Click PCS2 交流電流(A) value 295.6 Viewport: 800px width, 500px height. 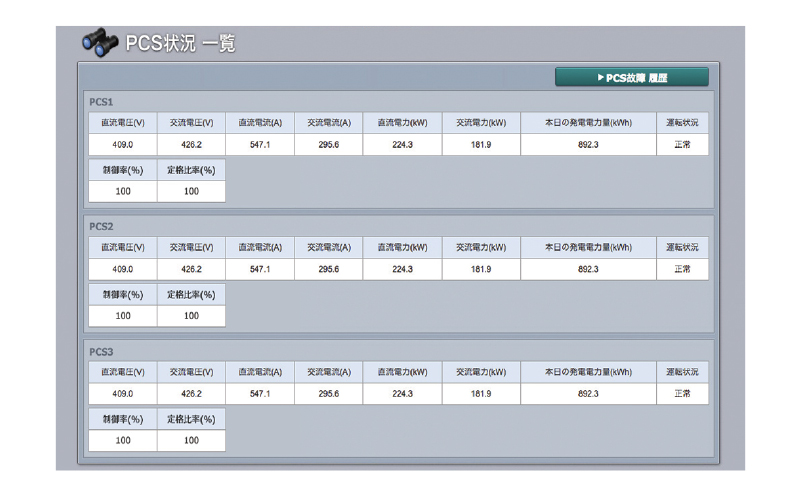tap(329, 269)
